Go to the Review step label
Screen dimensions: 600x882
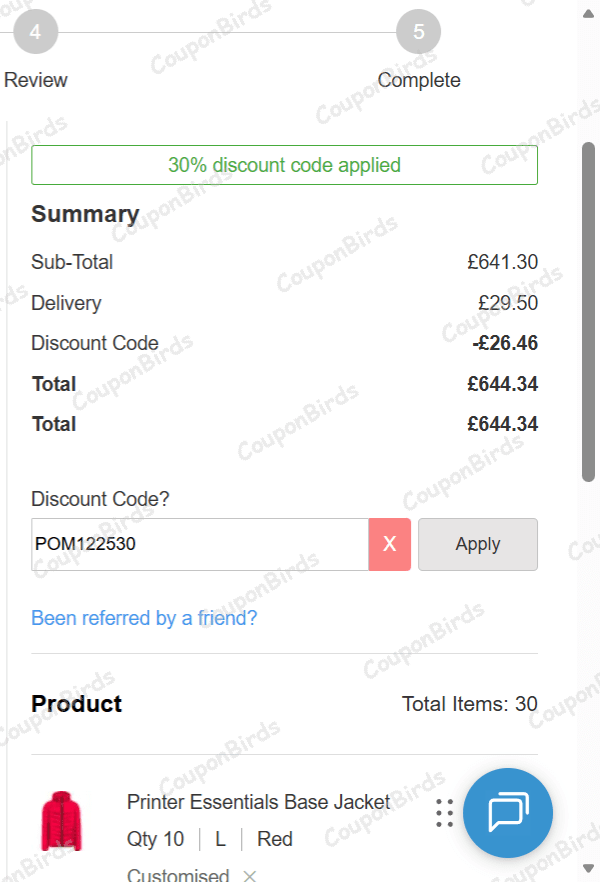coord(36,80)
